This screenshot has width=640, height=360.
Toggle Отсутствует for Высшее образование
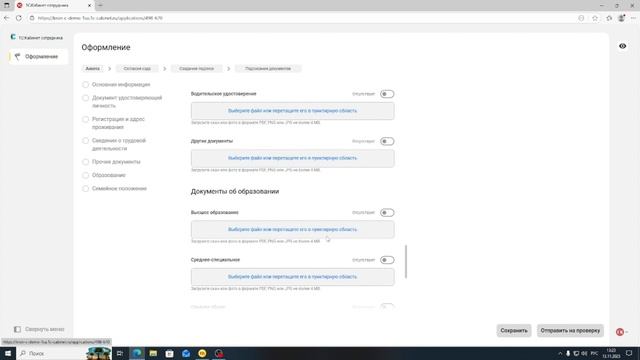[387, 213]
